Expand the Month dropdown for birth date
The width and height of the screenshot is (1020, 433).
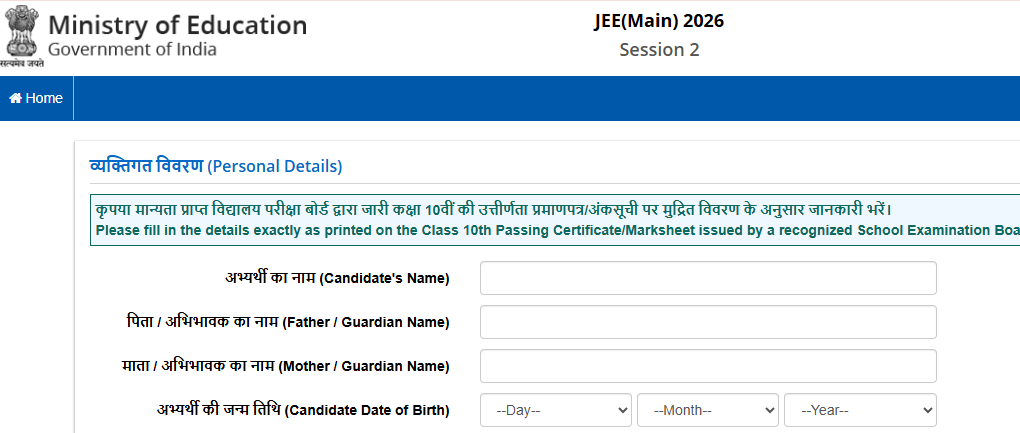click(708, 410)
